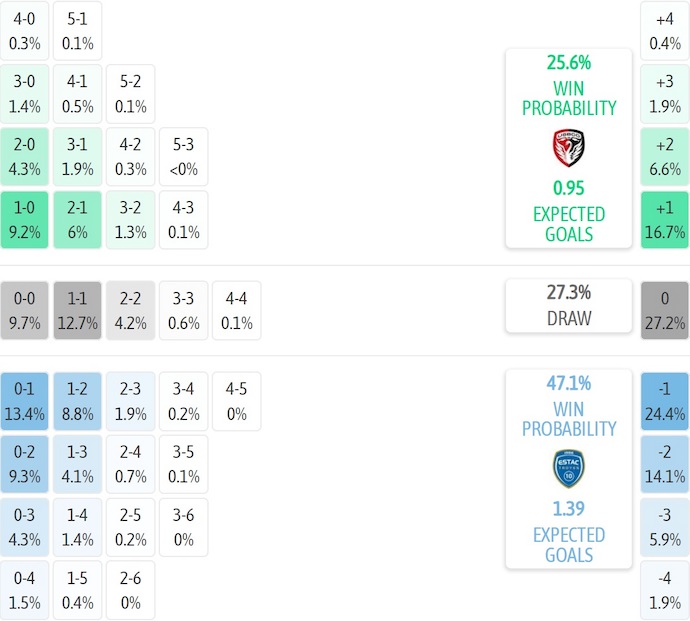Click the 0-1 scoreline box
Viewport: 690px width, 621px height.
(x=25, y=401)
